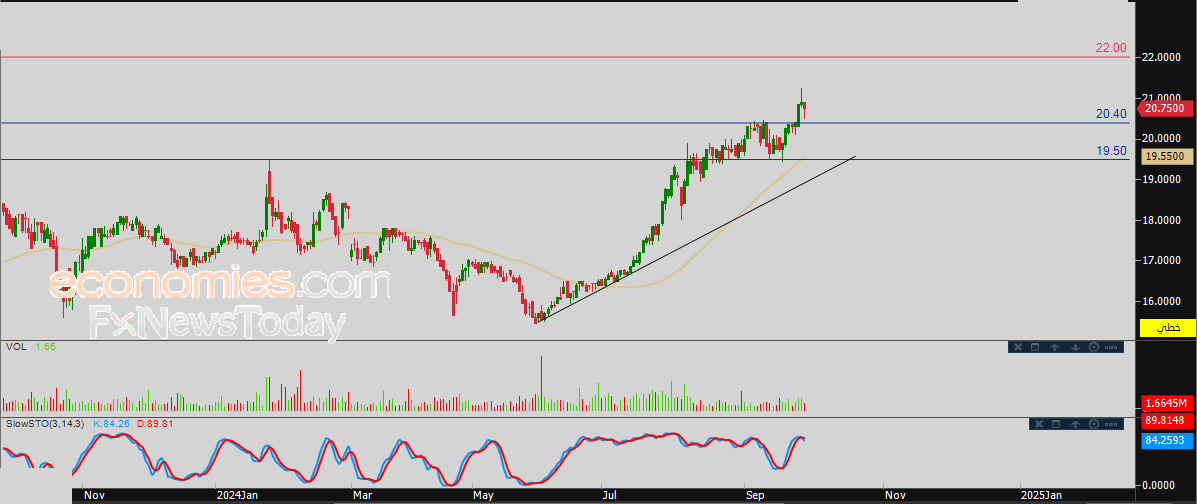Select the 19.5500 moving average tag
Screen dimensions: 1197x504
tap(1167, 156)
